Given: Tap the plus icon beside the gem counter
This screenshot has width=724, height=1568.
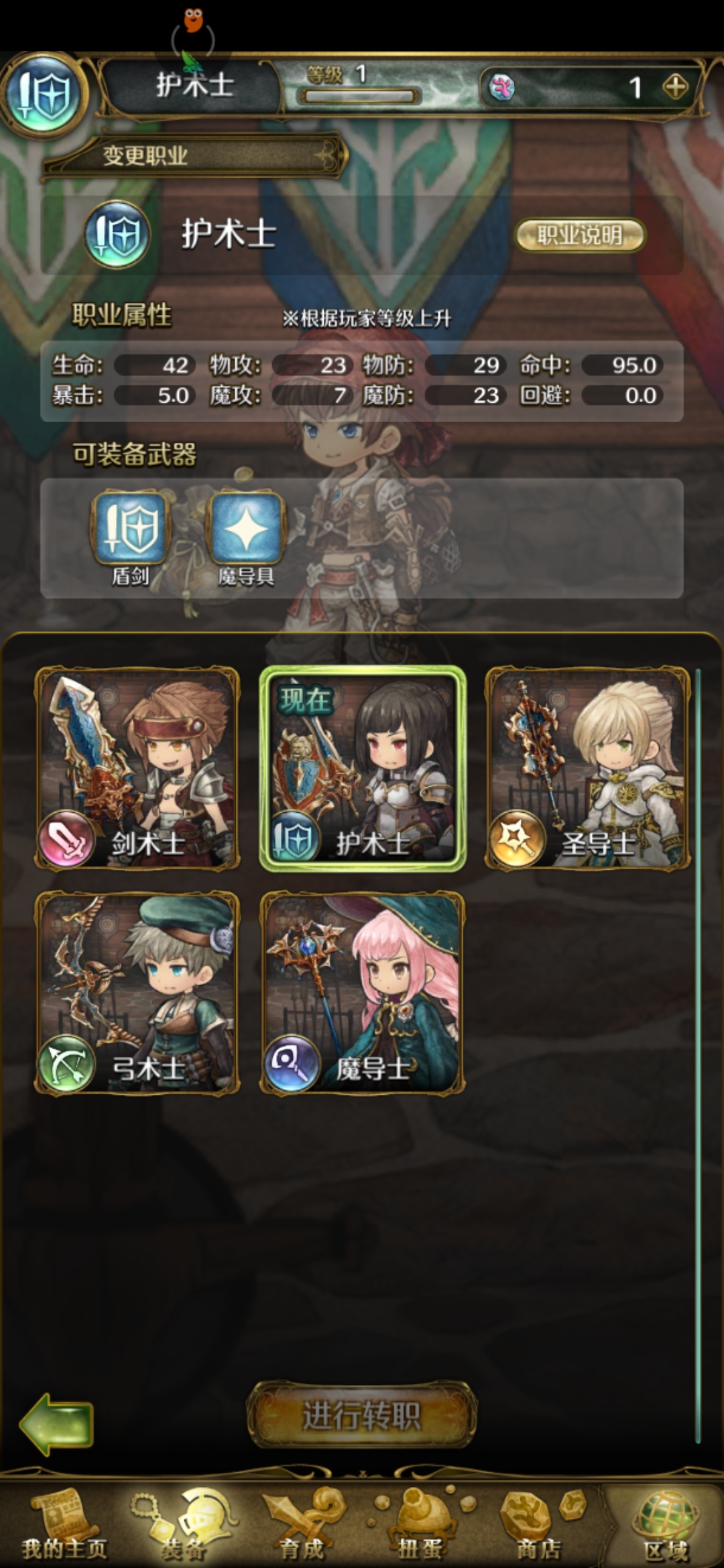Looking at the screenshot, I should (675, 86).
